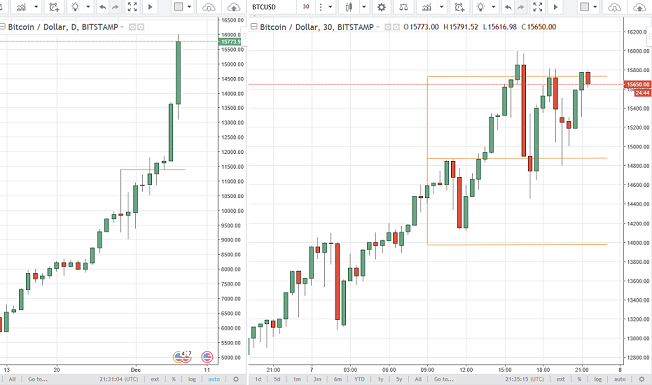Open Go to... on left daily chart
The width and height of the screenshot is (652, 385).
pos(38,379)
